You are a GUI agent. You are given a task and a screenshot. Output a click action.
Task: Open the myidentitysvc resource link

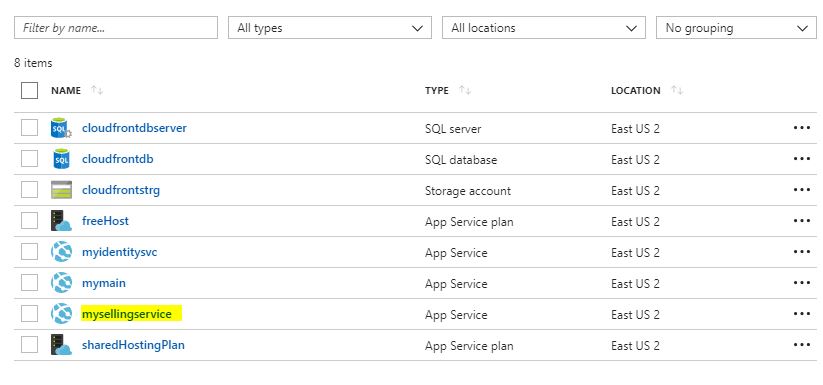120,252
